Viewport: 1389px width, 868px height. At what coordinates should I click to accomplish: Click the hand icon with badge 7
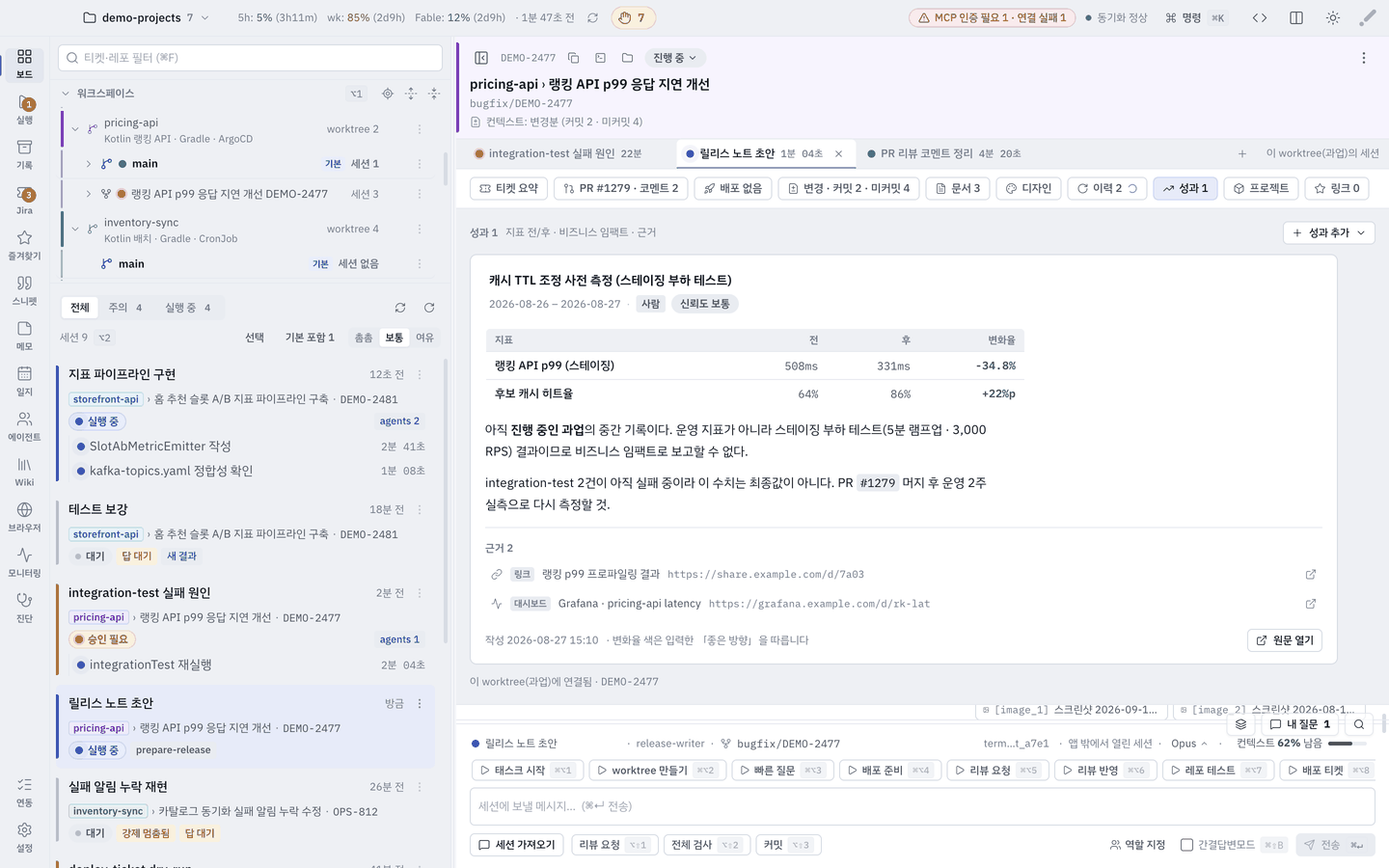pos(633,17)
